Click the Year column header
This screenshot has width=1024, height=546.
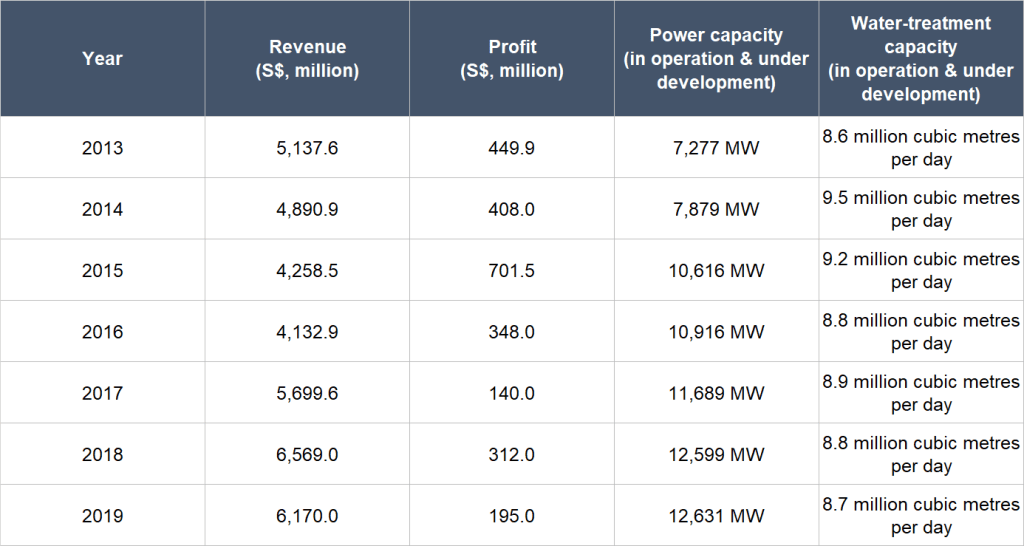pyautogui.click(x=102, y=59)
